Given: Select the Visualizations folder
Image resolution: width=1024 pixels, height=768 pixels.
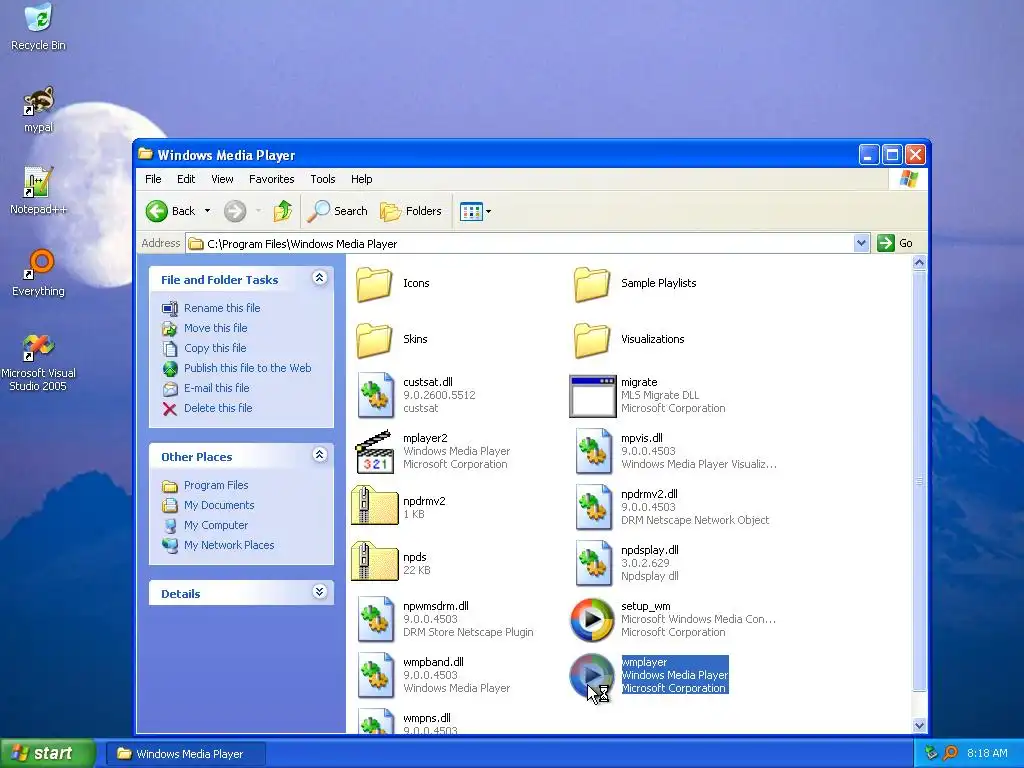Looking at the screenshot, I should coord(592,340).
